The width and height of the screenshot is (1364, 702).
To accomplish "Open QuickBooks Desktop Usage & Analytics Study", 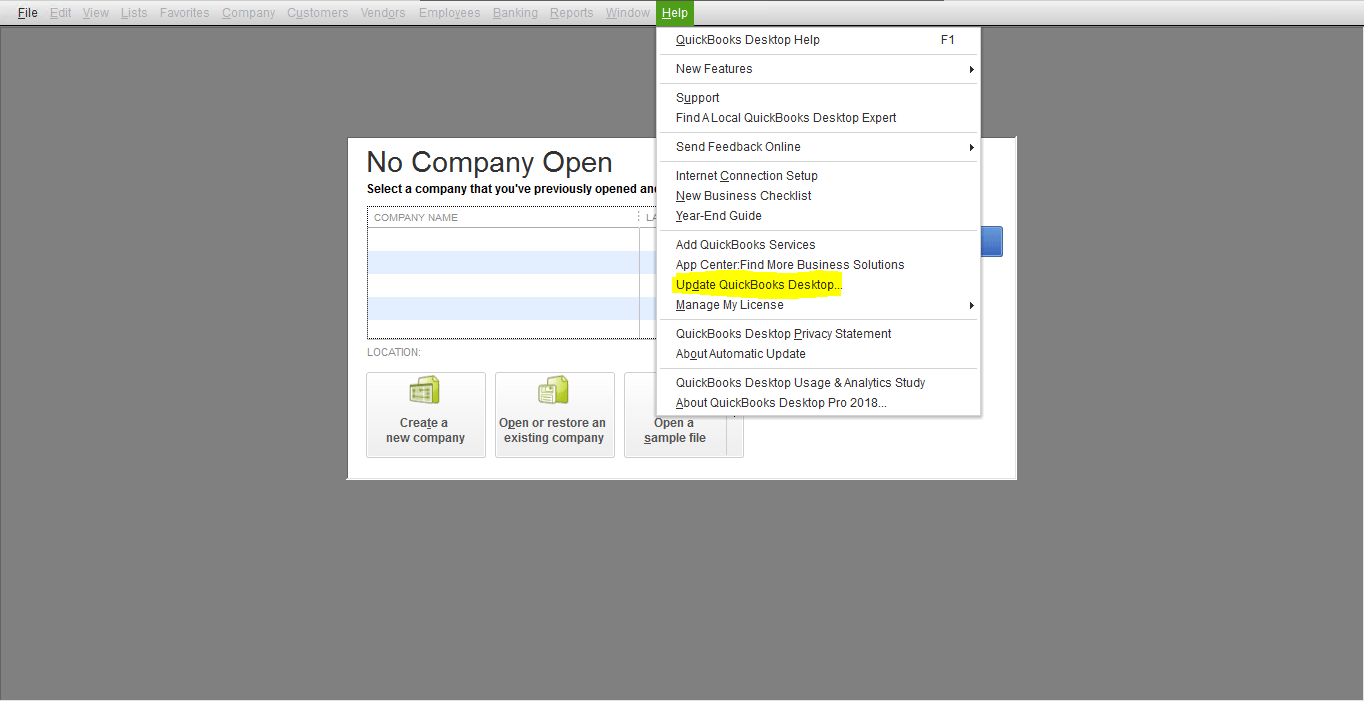I will (x=818, y=383).
